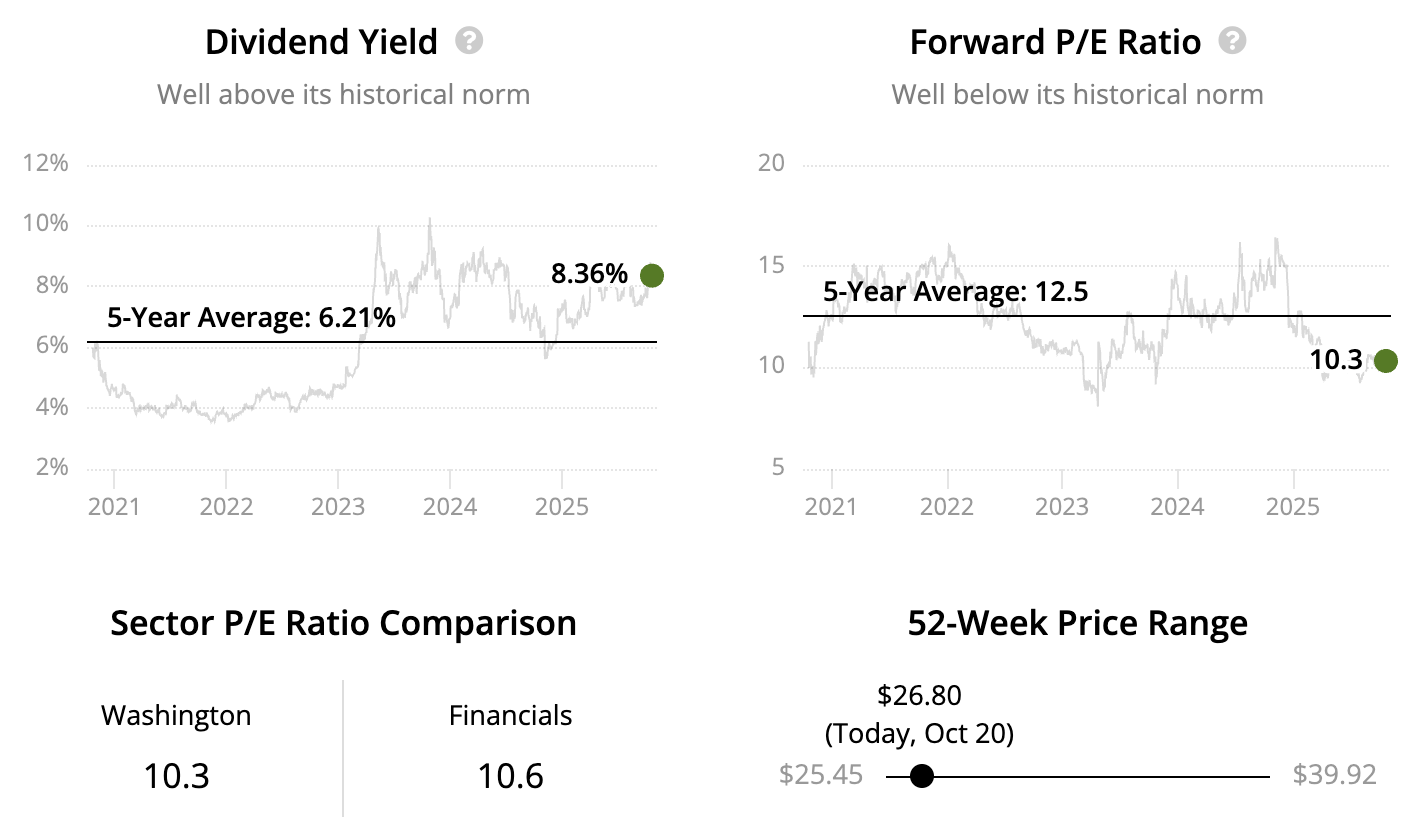1424x836 pixels.
Task: Click the 2023 label on dividend chart axis
Action: (338, 506)
